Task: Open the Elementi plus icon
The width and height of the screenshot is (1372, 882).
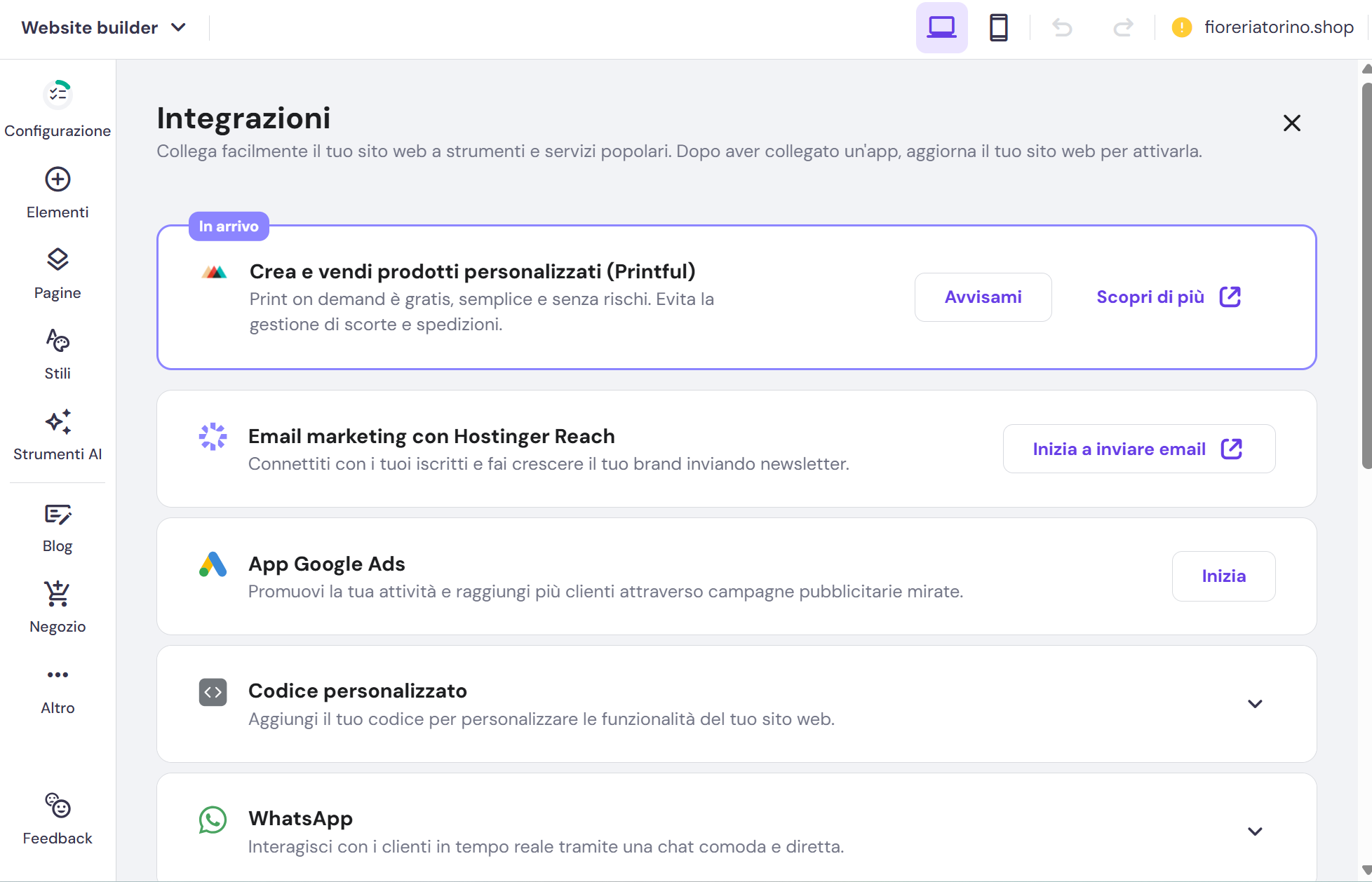Action: tap(58, 179)
